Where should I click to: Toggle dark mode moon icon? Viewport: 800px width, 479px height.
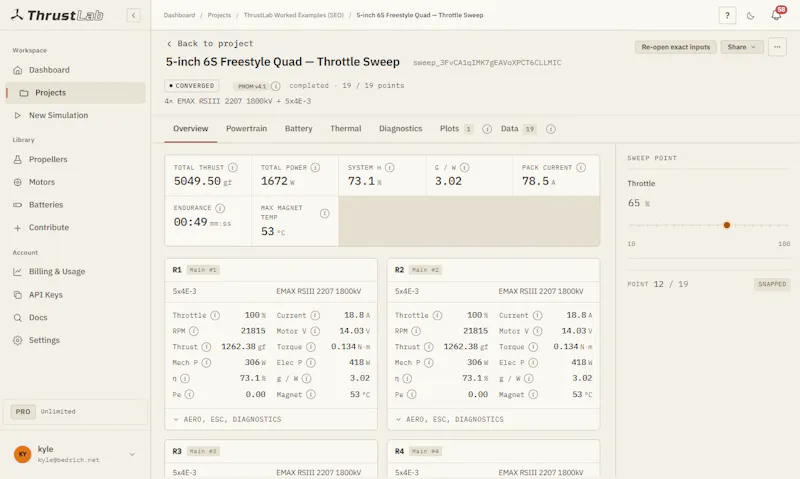point(751,15)
